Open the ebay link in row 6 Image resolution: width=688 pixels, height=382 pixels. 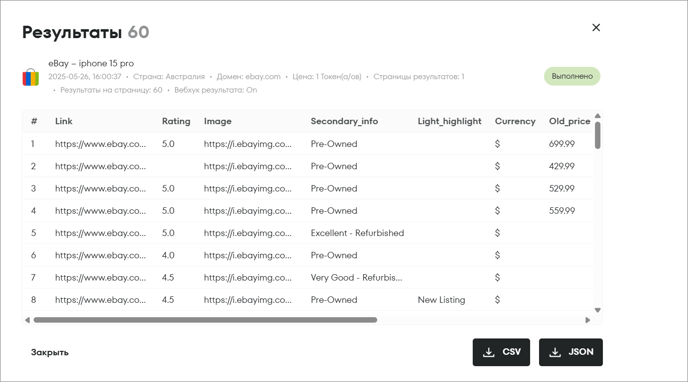pyautogui.click(x=100, y=255)
